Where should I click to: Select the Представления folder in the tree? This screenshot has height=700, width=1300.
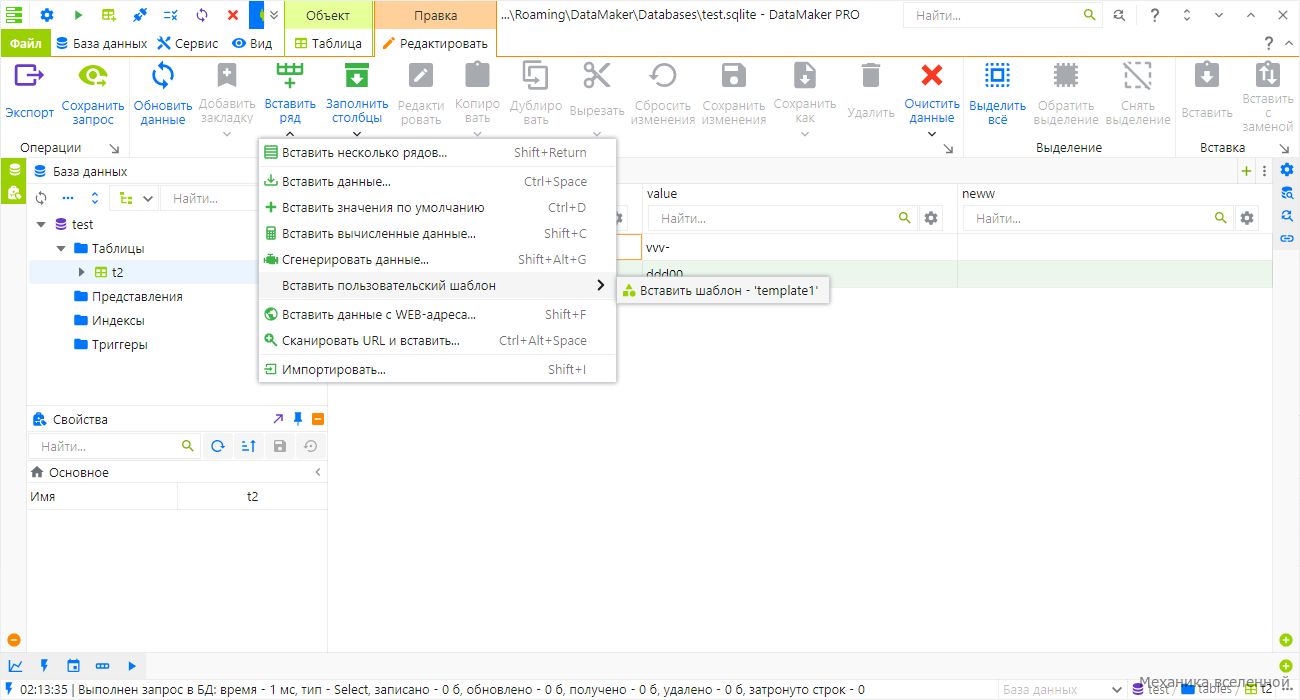click(x=137, y=297)
